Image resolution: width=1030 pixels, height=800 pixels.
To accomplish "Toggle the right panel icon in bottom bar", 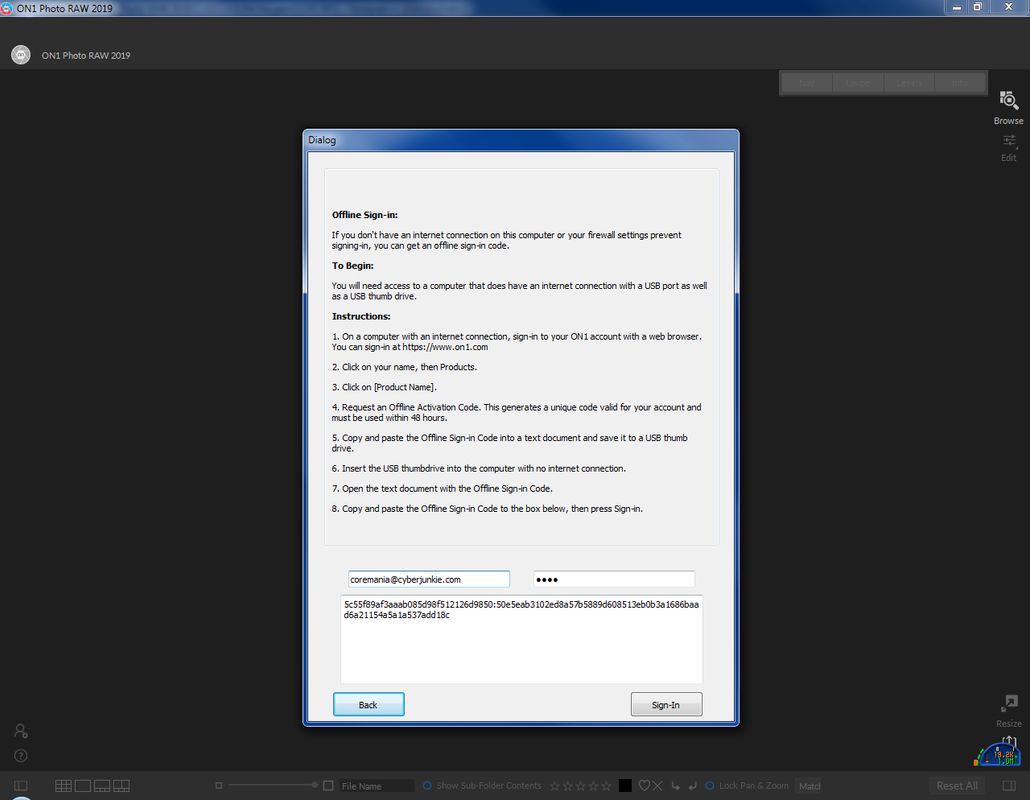I will 1010,786.
